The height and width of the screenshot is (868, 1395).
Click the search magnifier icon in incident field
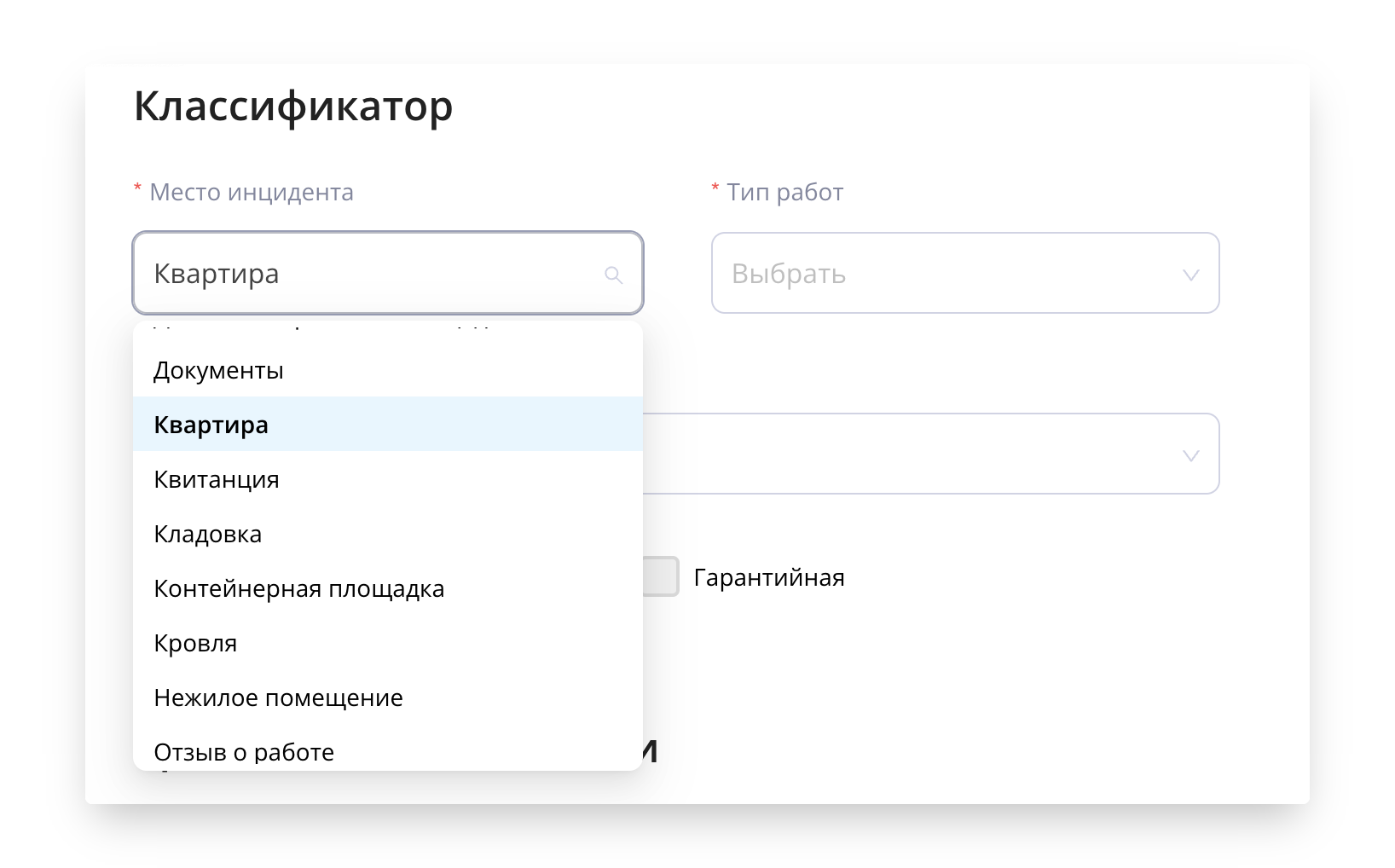tap(613, 275)
